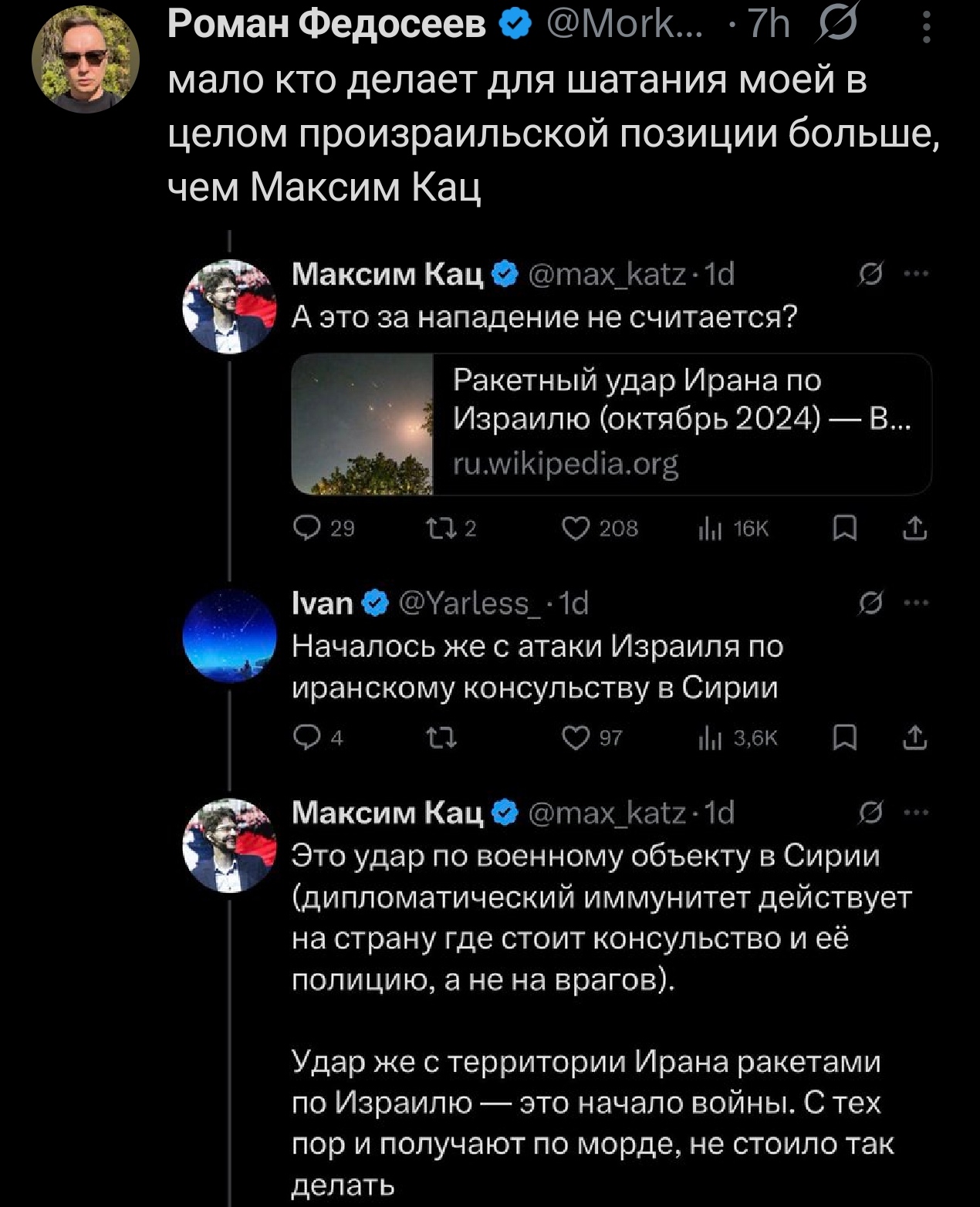Click Ivan's starry night avatar
The width and height of the screenshot is (980, 1207).
point(229,635)
